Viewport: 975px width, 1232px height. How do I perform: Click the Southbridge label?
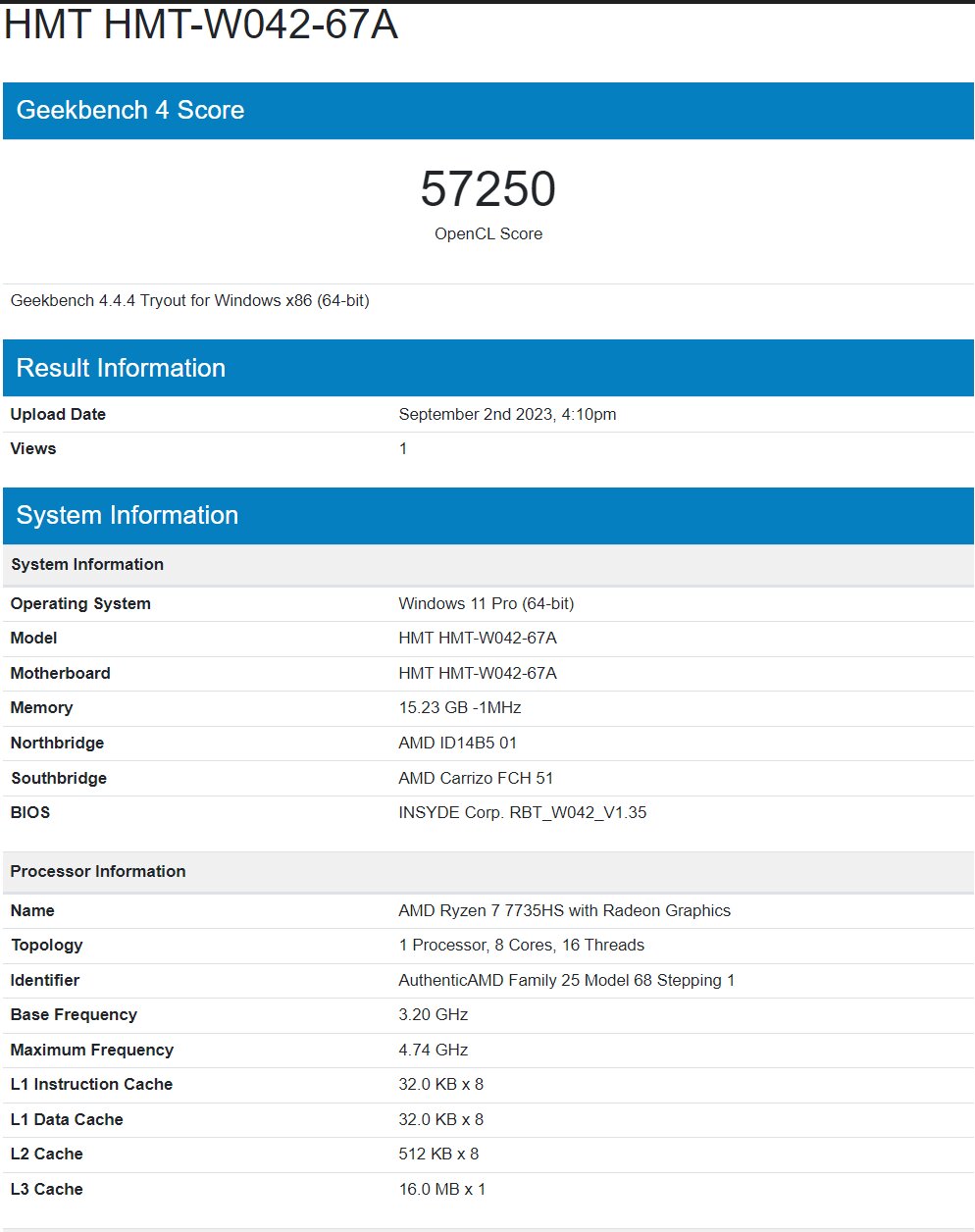(x=59, y=778)
